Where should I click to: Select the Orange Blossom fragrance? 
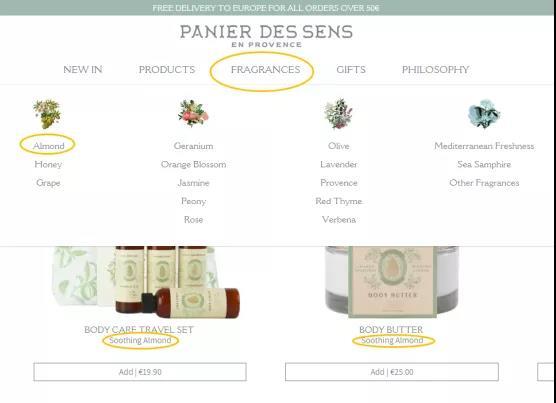(x=193, y=164)
